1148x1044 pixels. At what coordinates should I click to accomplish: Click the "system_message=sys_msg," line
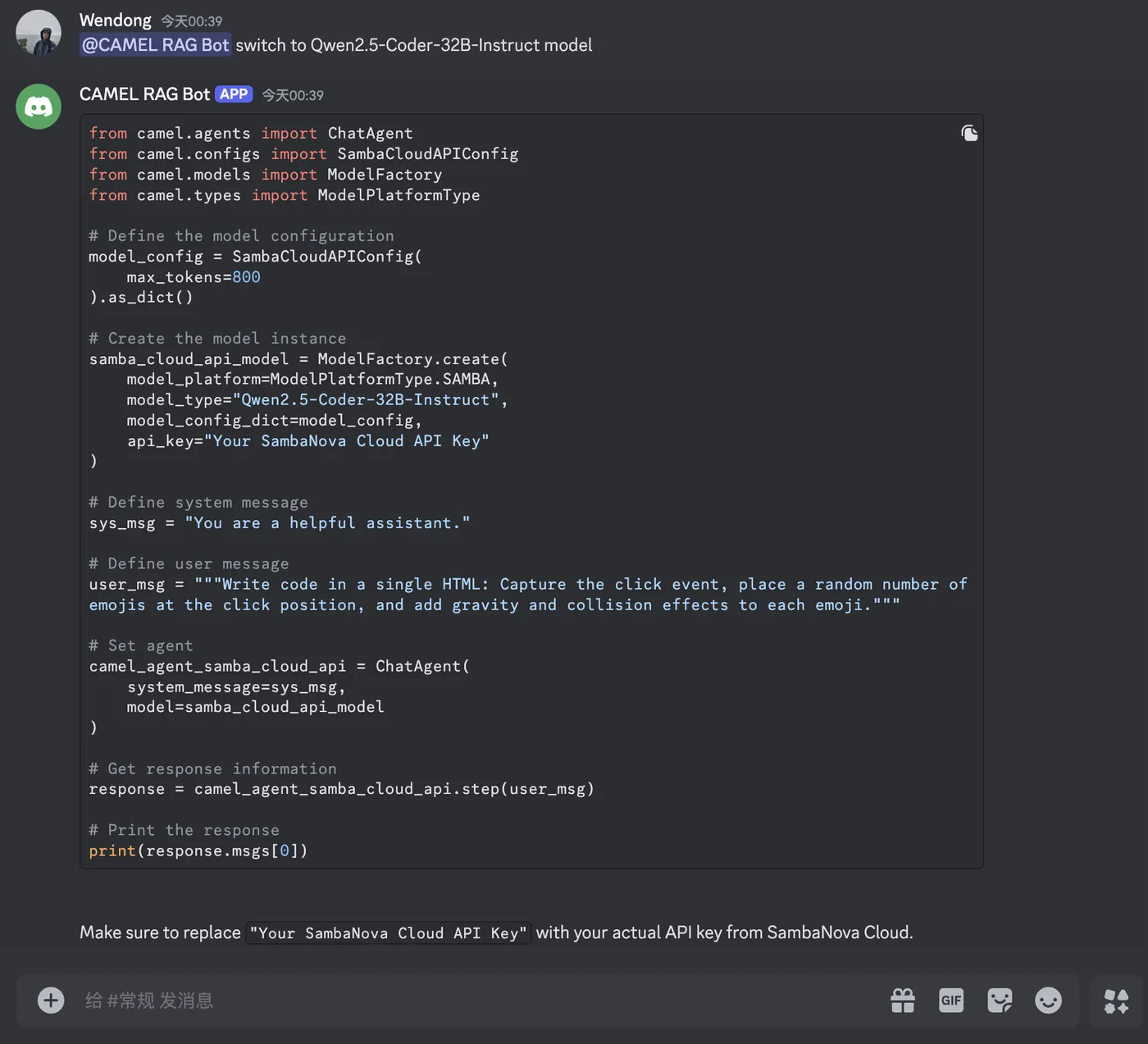point(236,686)
